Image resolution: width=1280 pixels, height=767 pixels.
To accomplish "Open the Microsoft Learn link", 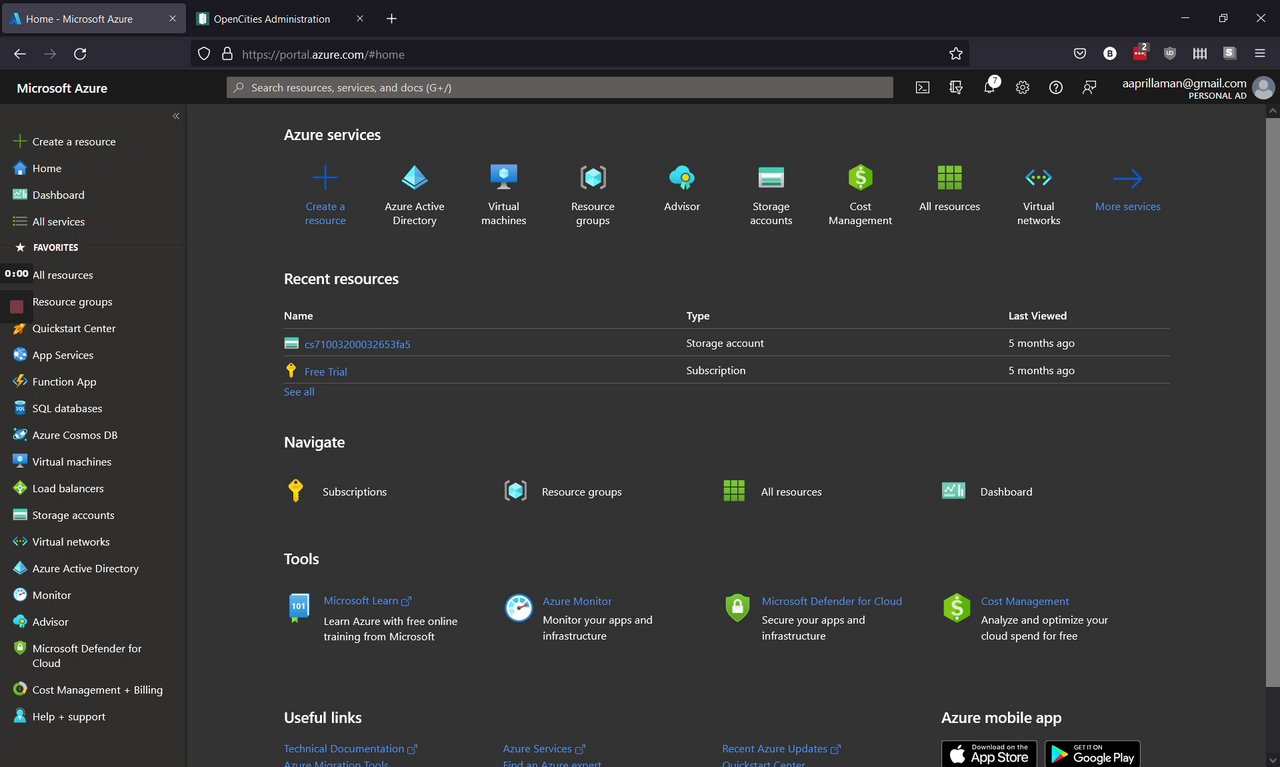I will (367, 601).
